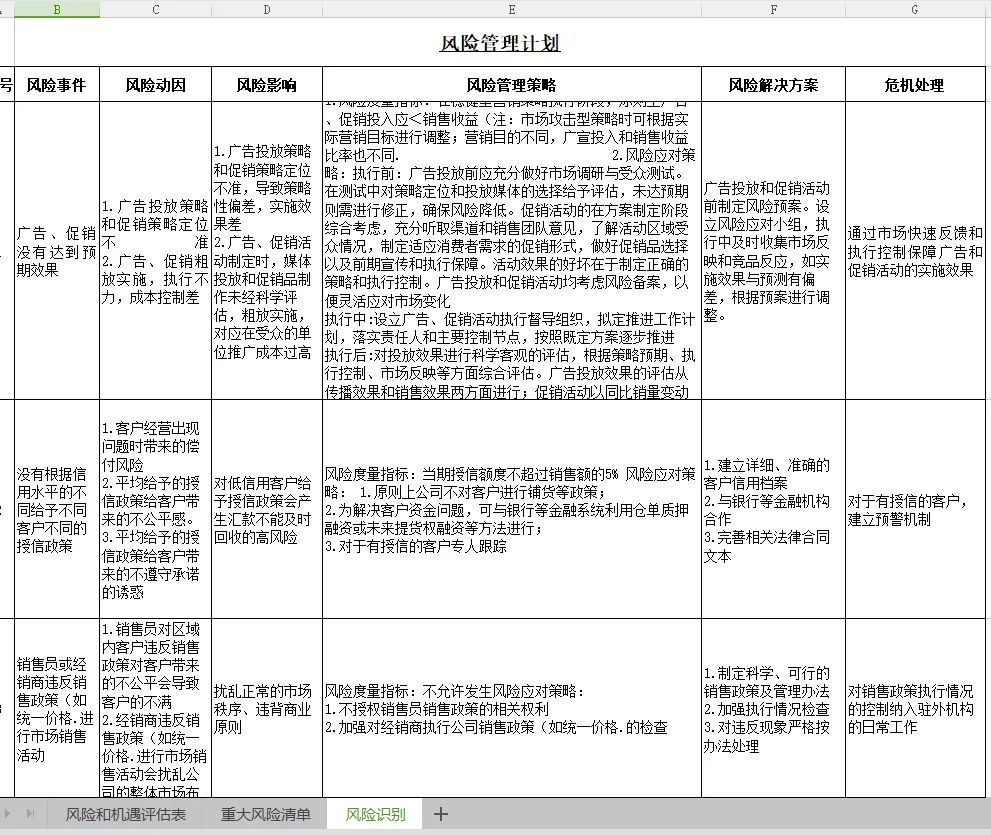
Task: Click the title cell 风险管理计划
Action: coord(500,43)
